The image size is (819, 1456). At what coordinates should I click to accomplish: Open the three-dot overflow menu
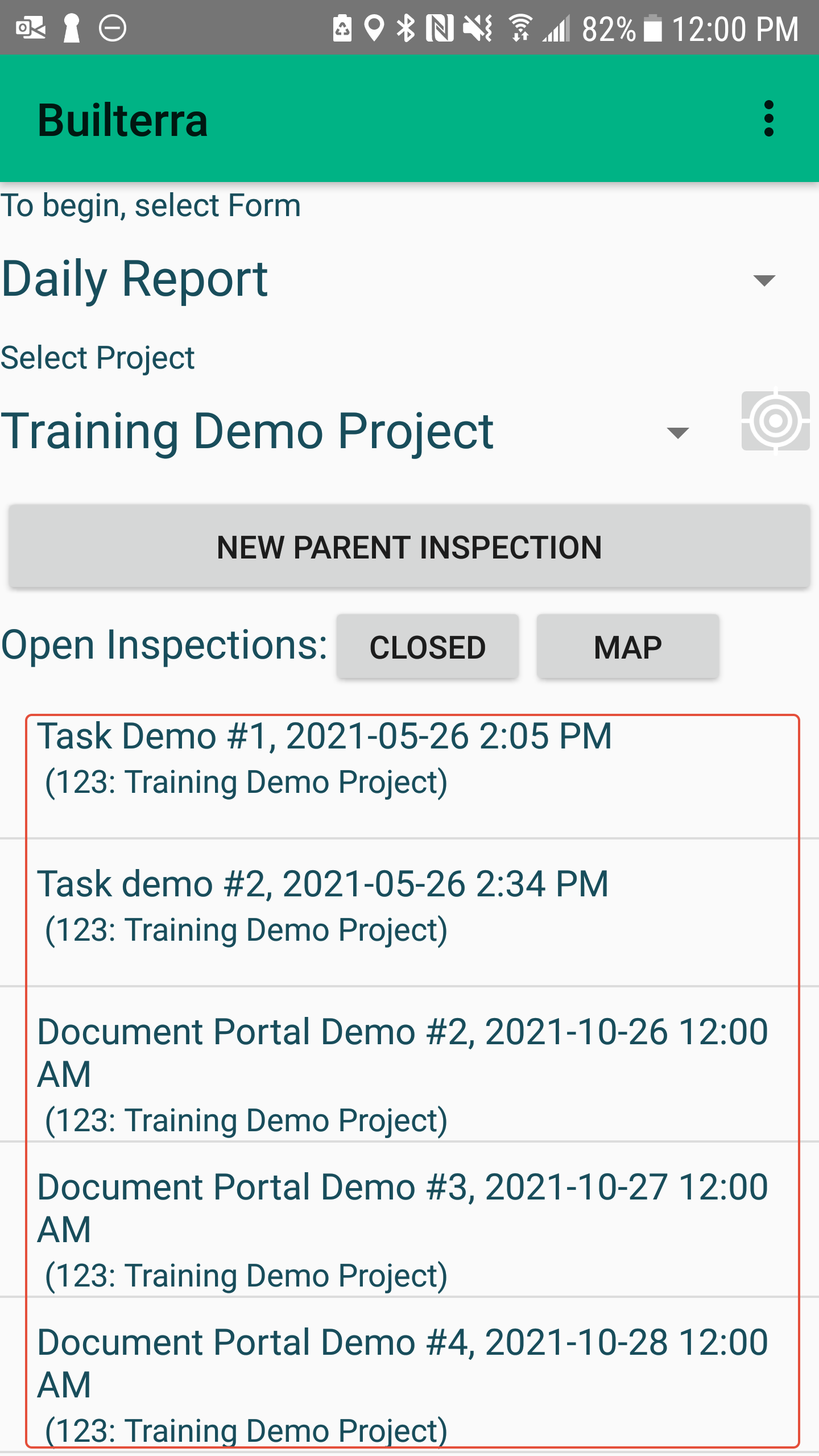[769, 119]
